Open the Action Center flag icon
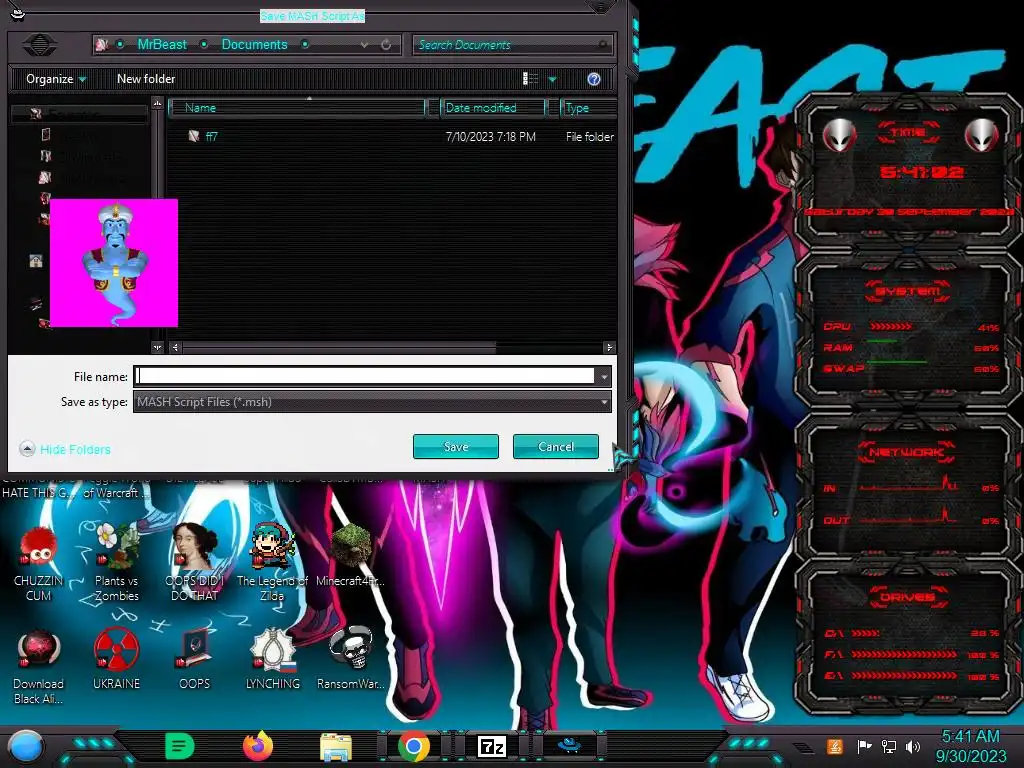This screenshot has height=768, width=1024. (865, 746)
